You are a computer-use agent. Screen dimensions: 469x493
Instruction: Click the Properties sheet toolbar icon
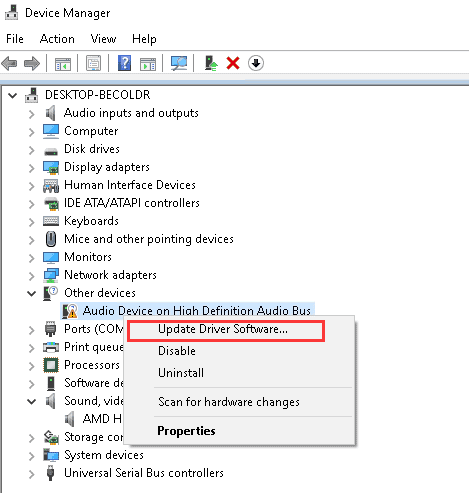tap(94, 63)
